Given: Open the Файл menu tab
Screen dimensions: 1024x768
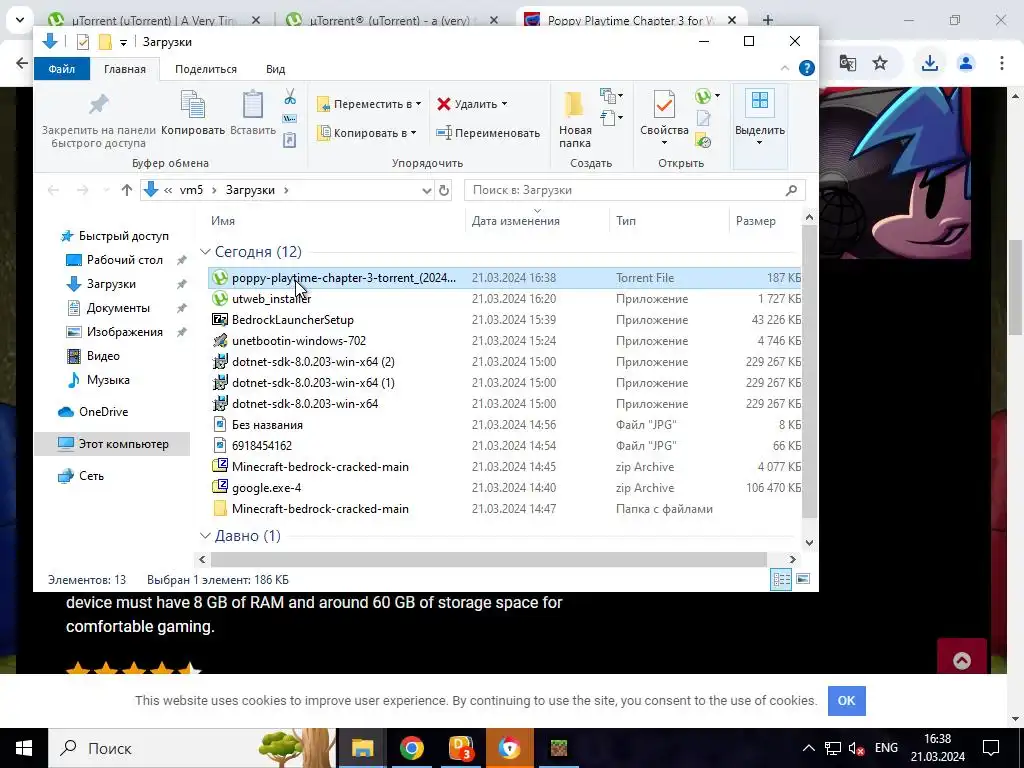Looking at the screenshot, I should pyautogui.click(x=61, y=69).
